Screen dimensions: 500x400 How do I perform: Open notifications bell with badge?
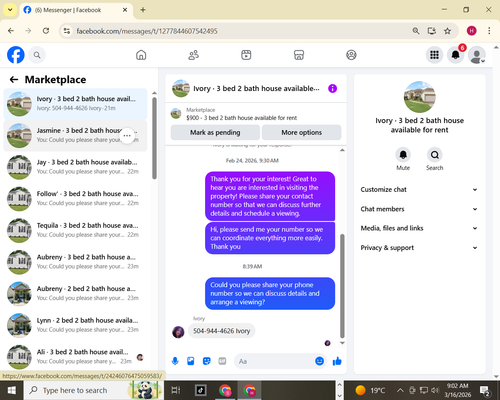pyautogui.click(x=456, y=55)
